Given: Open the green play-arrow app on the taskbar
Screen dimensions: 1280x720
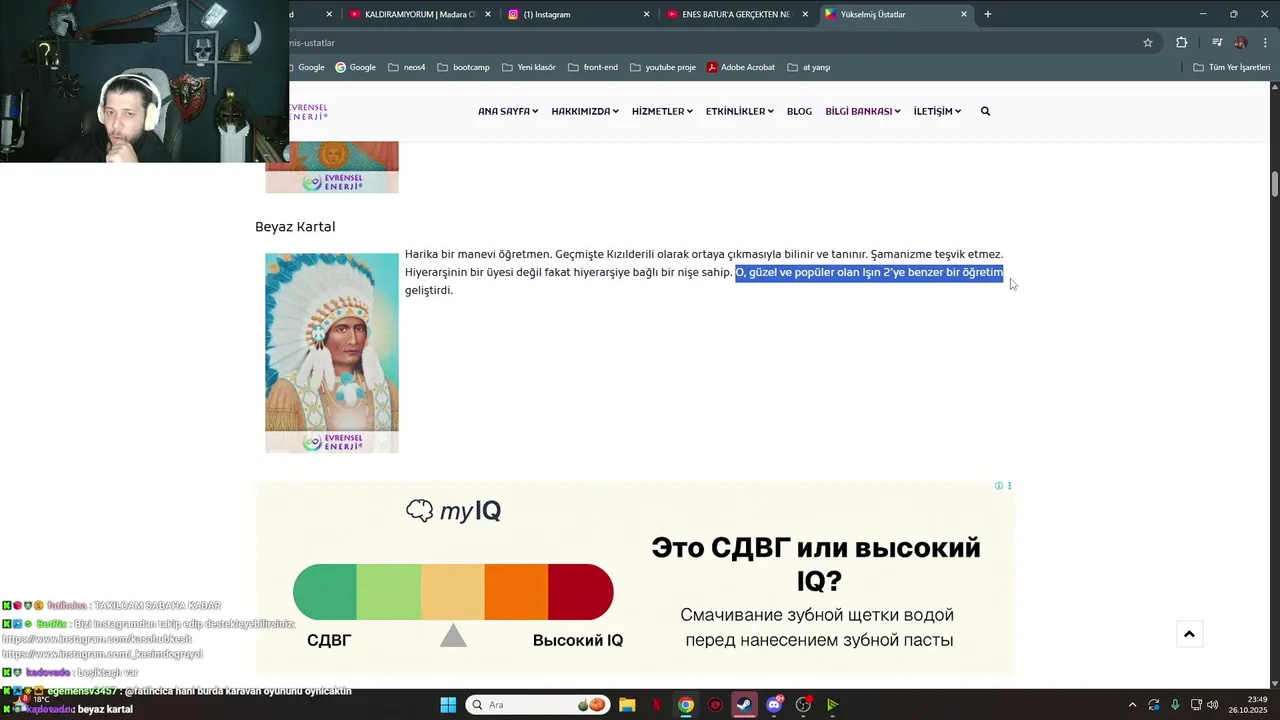Looking at the screenshot, I should click(832, 705).
